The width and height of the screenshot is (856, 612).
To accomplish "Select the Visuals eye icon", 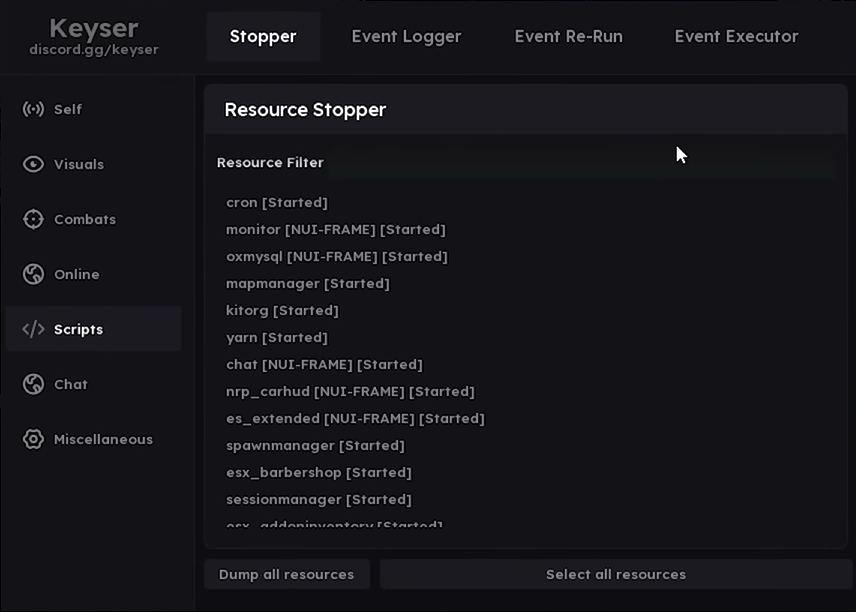I will pos(33,164).
